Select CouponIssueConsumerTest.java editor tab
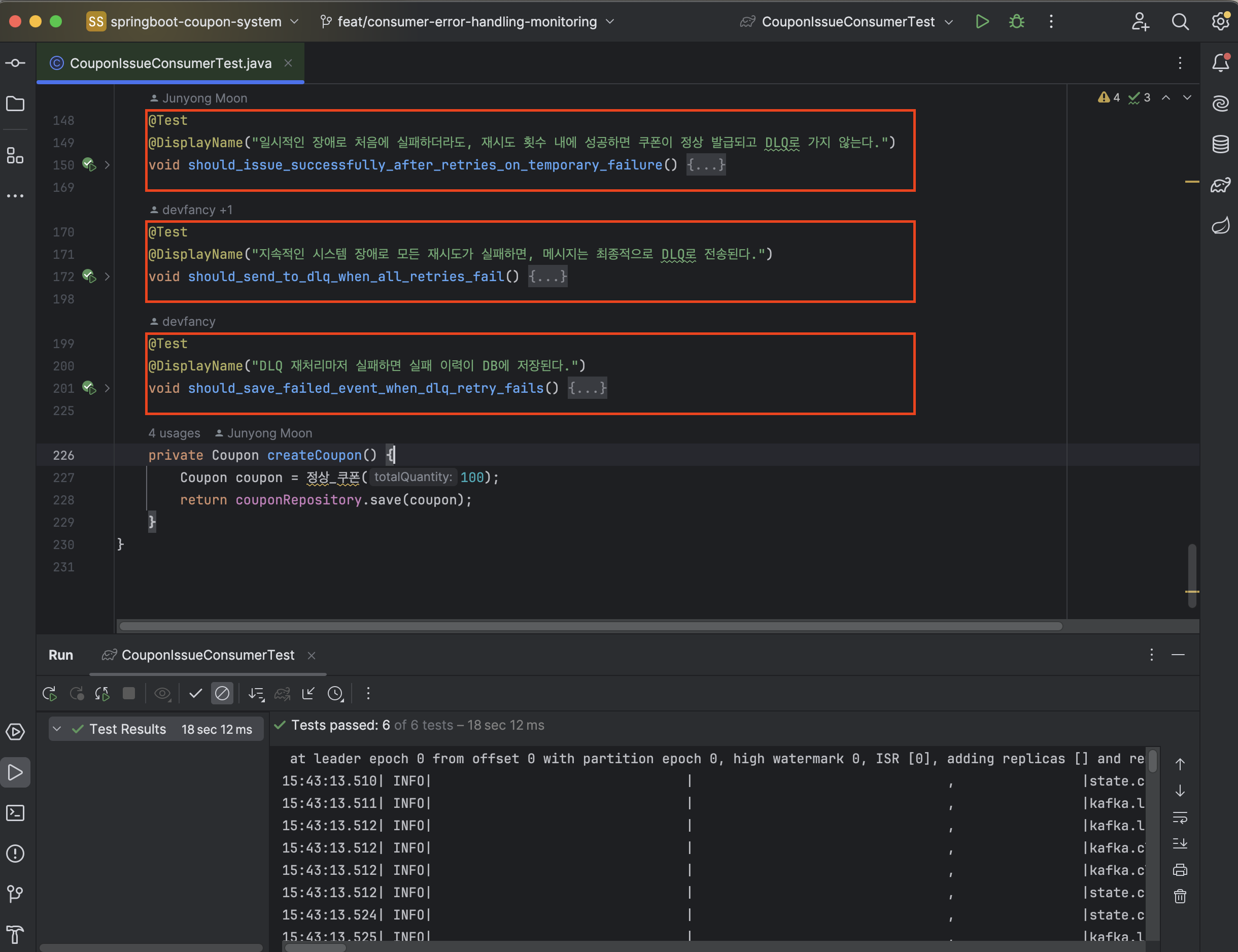 [170, 63]
